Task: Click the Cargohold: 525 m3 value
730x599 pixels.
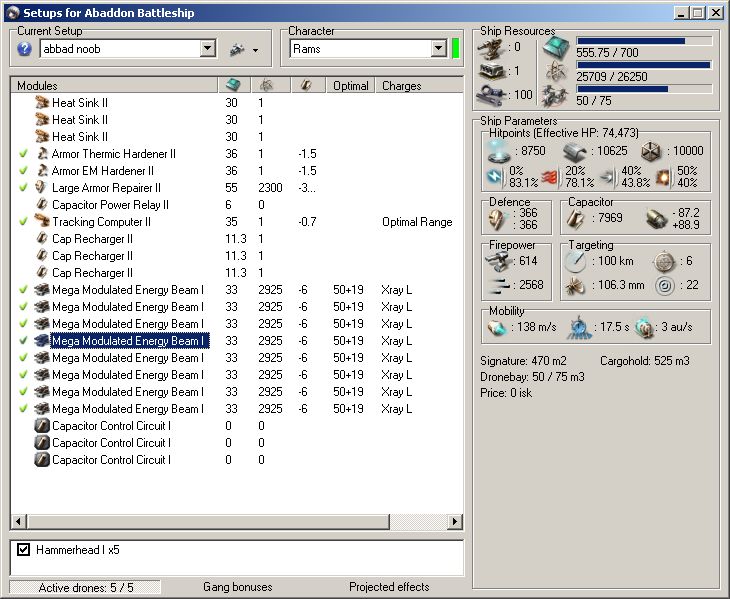Action: (645, 361)
